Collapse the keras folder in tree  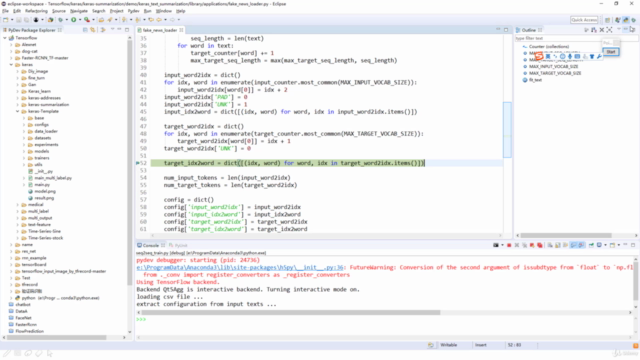(11, 64)
